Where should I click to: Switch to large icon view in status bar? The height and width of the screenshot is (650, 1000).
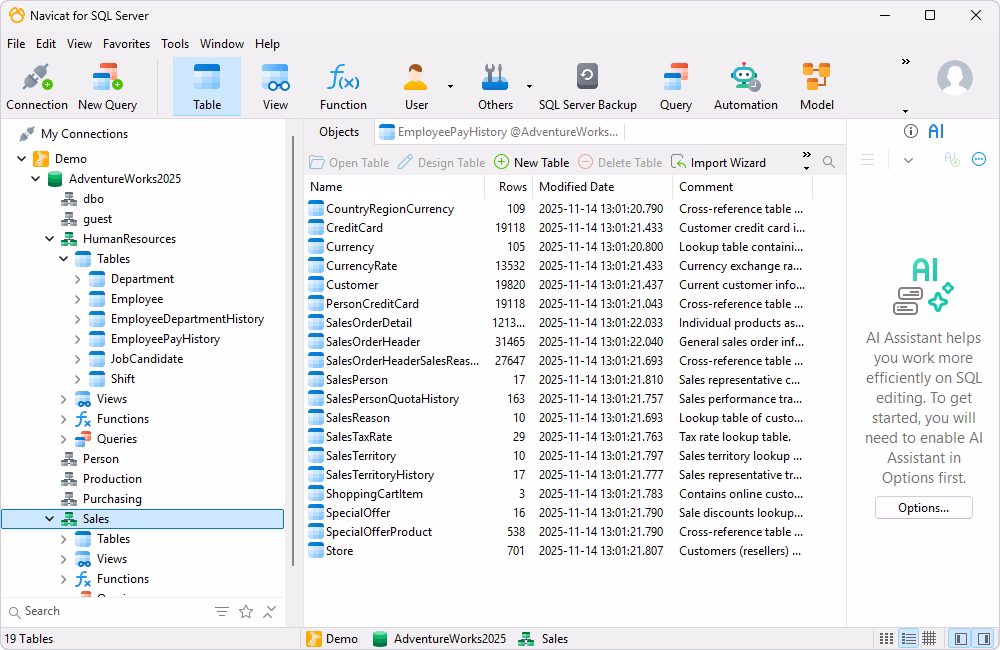(x=886, y=639)
